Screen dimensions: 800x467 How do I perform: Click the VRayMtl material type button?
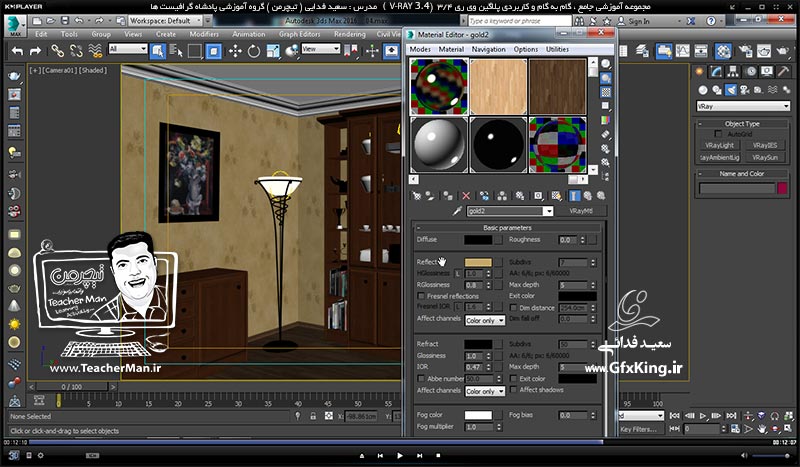[x=581, y=211]
